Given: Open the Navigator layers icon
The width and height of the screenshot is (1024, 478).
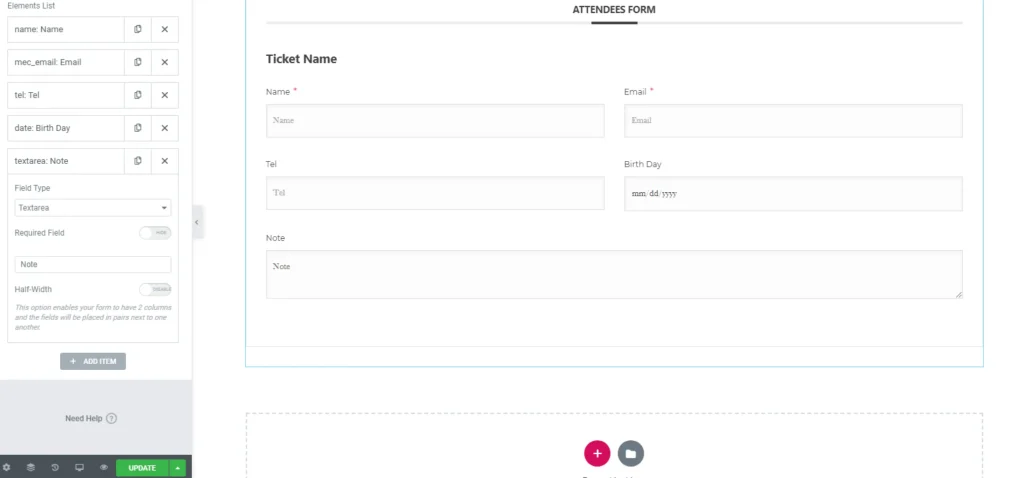Looking at the screenshot, I should pyautogui.click(x=31, y=468).
